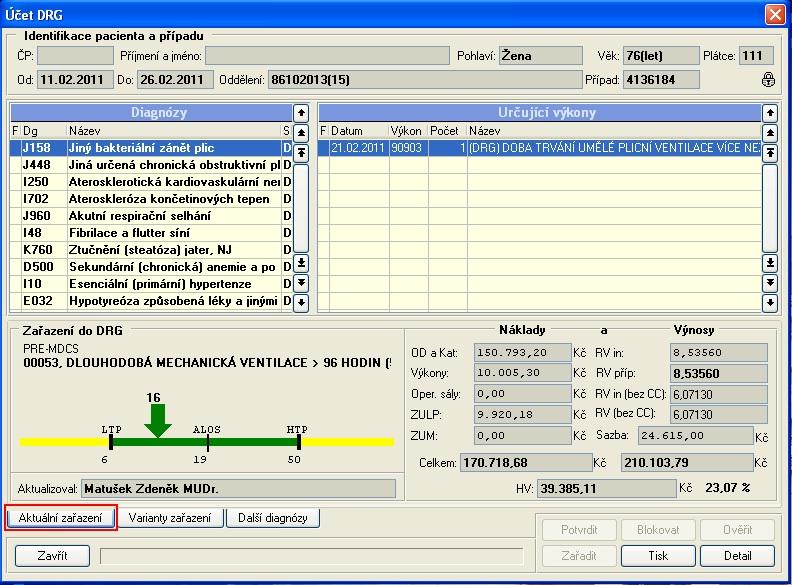Click the Od date field 11.02.2011
This screenshot has width=792, height=585.
click(75, 80)
